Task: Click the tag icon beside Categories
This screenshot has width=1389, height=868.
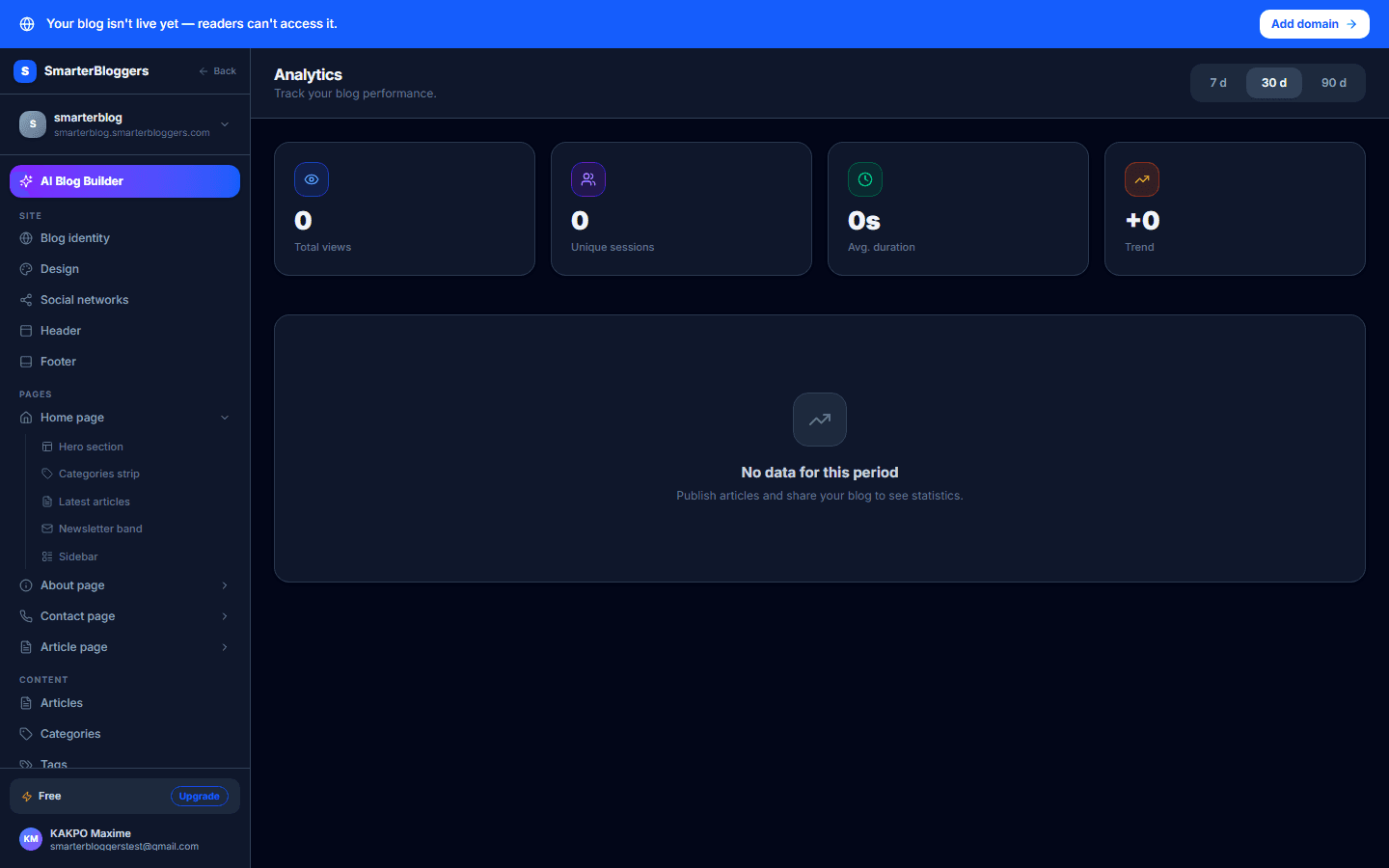Action: [x=26, y=734]
